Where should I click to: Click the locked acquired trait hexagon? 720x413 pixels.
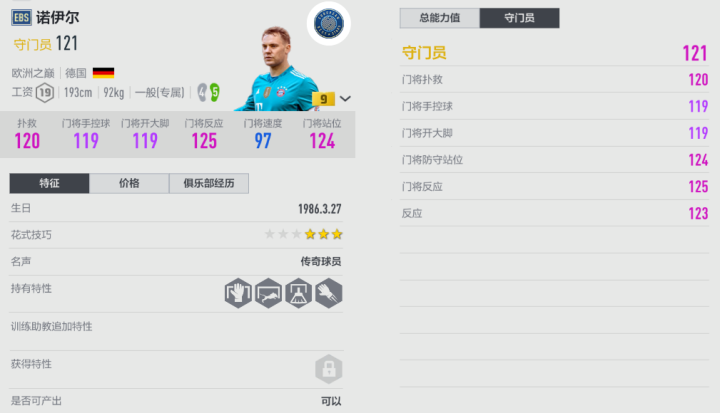click(x=329, y=369)
